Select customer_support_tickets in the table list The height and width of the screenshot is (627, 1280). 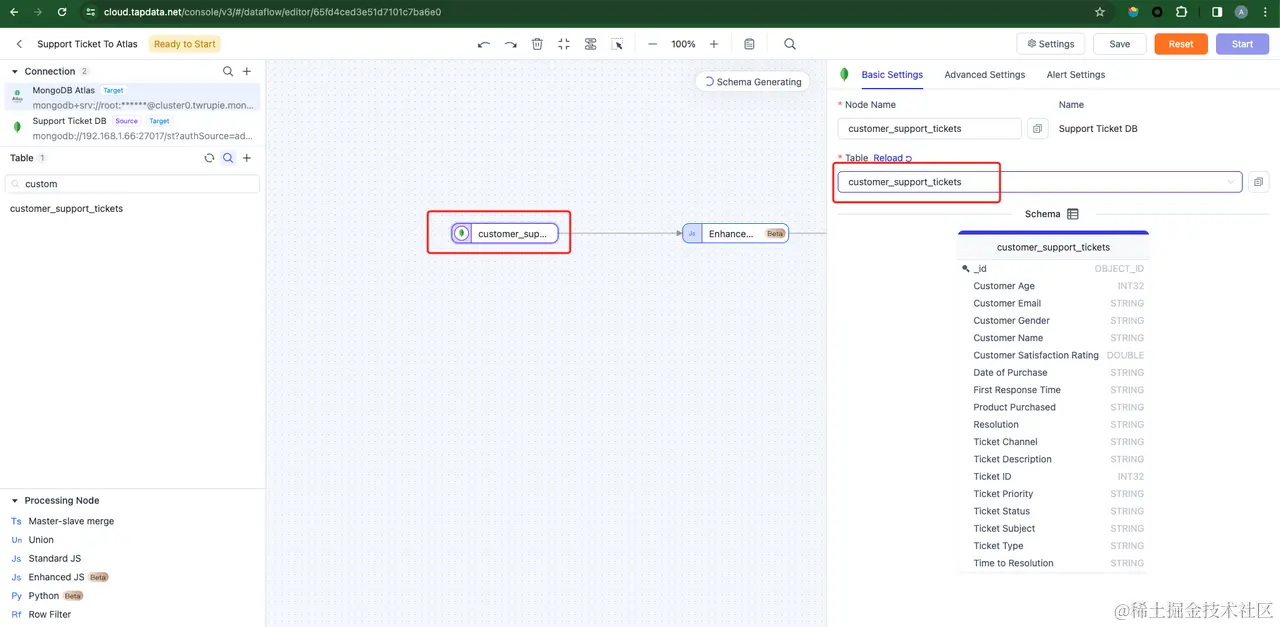click(66, 209)
